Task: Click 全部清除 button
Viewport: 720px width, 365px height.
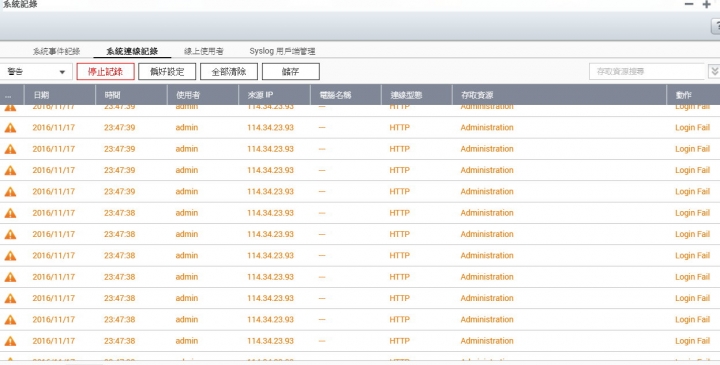Action: (229, 72)
